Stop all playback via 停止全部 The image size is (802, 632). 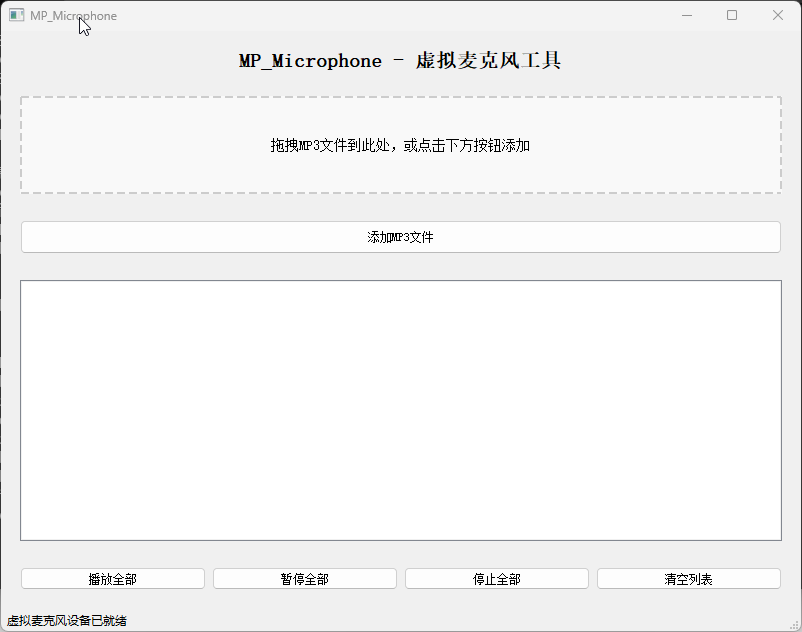click(x=497, y=579)
